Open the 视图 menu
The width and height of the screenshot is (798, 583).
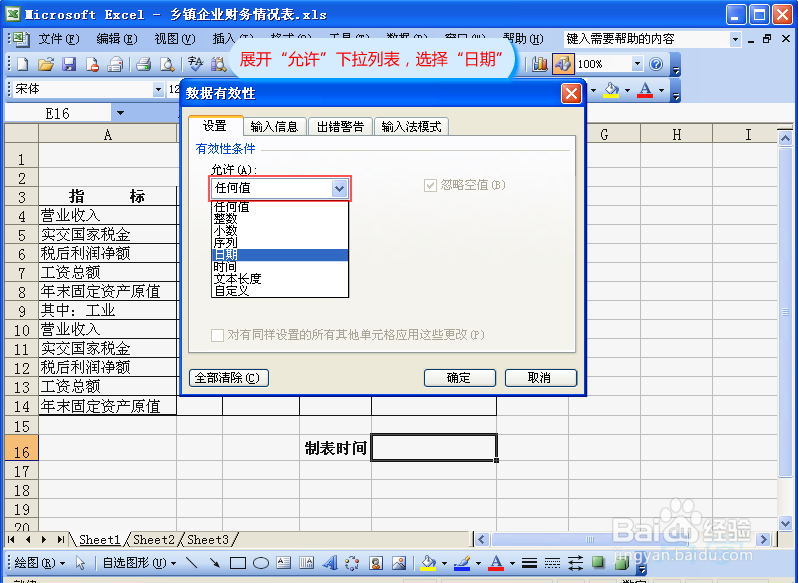pyautogui.click(x=175, y=39)
